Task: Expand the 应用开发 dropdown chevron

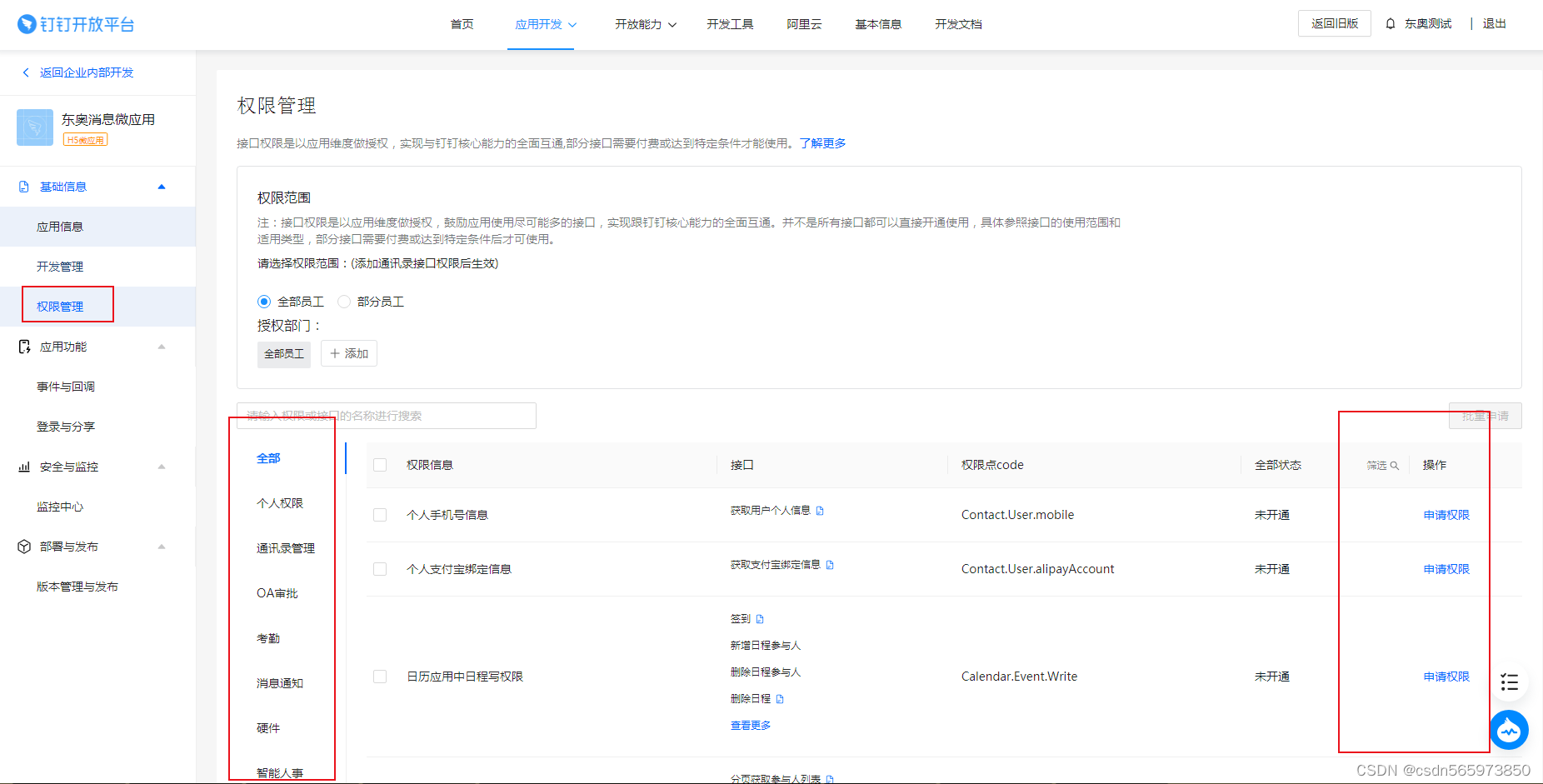Action: point(572,25)
